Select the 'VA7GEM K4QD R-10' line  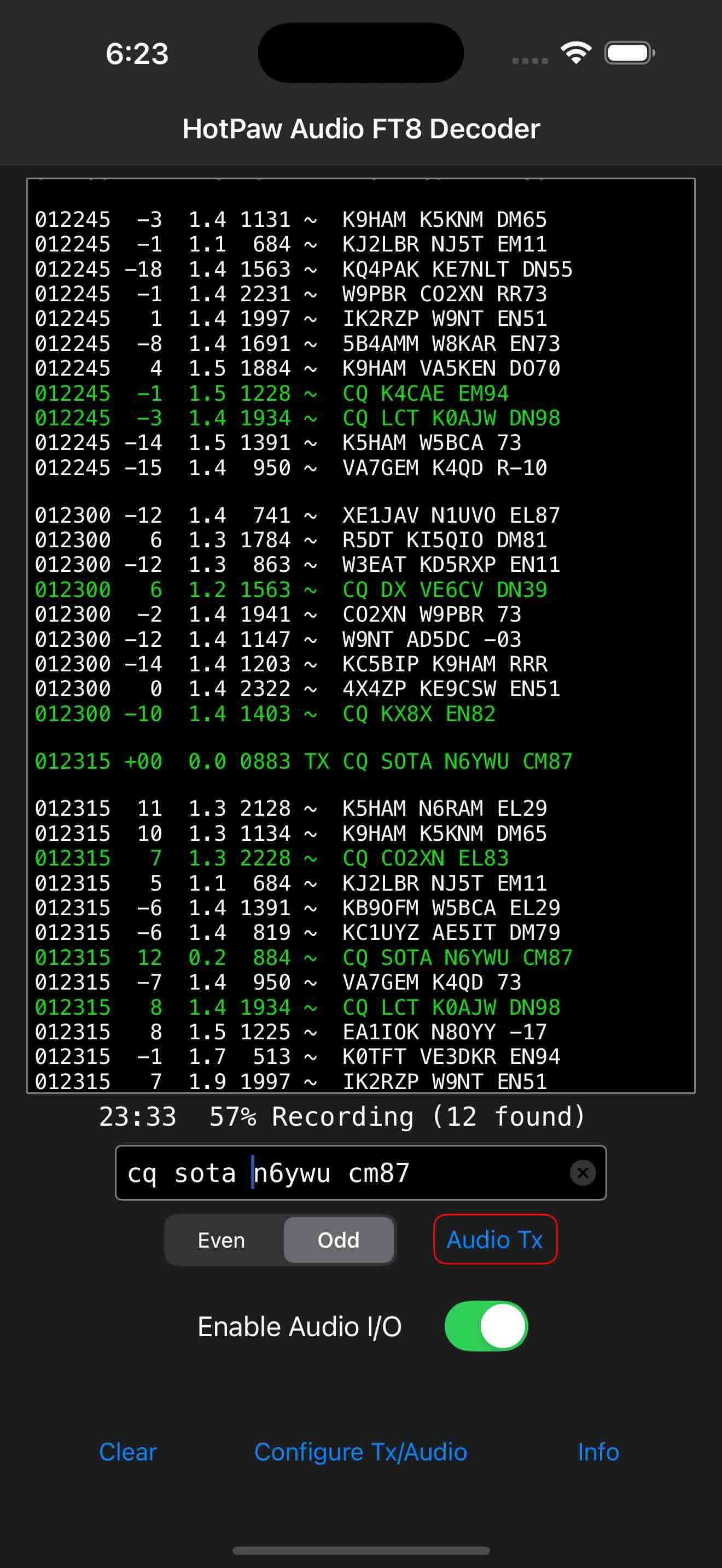[x=291, y=467]
